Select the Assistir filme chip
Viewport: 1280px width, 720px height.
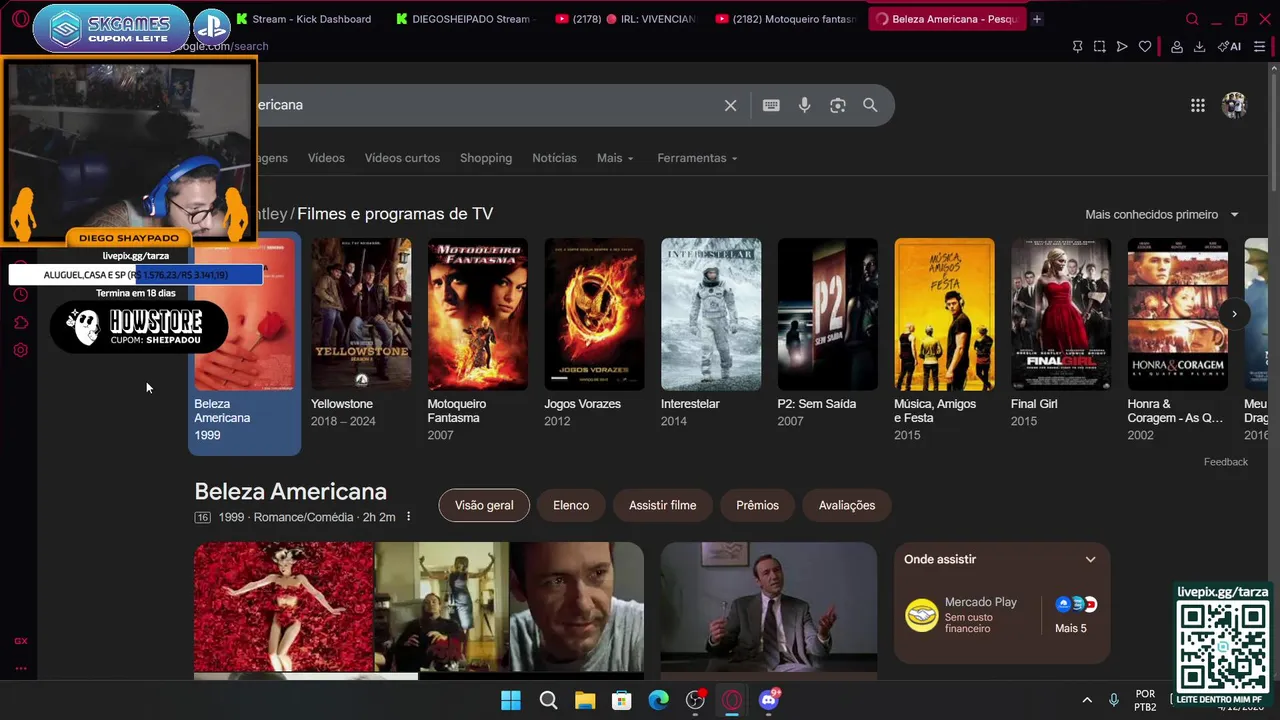(x=662, y=505)
